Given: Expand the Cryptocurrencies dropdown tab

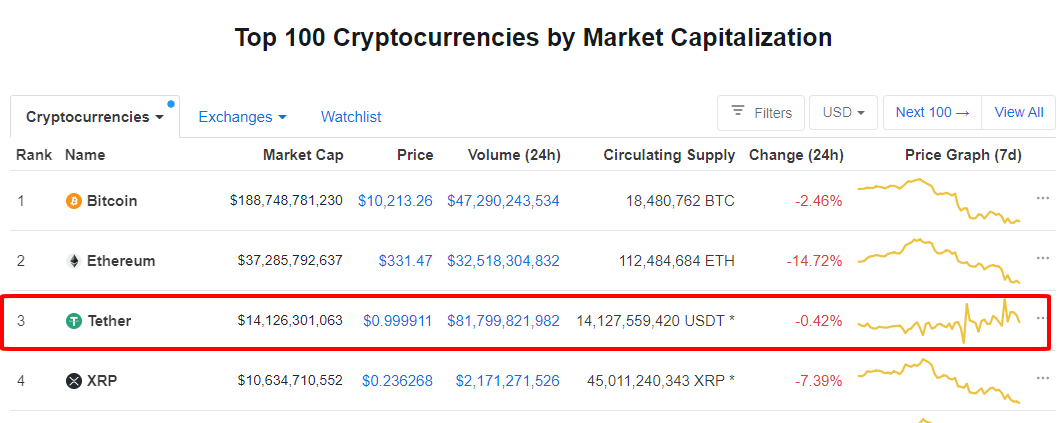Looking at the screenshot, I should 95,117.
